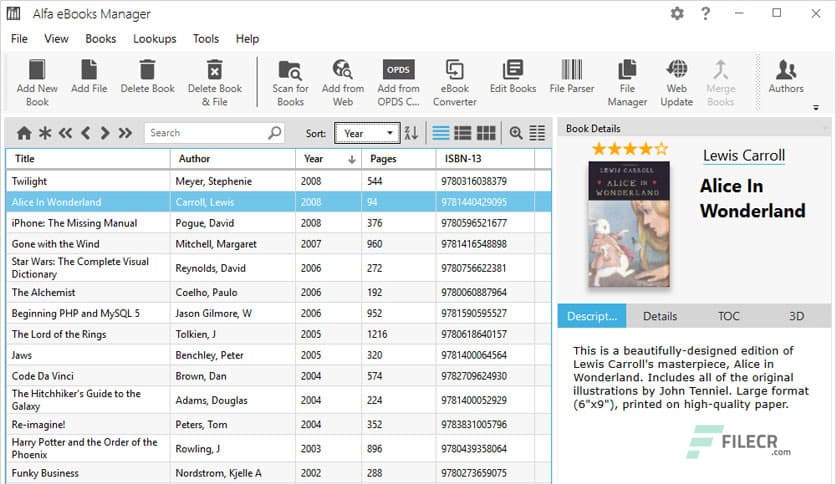The image size is (836, 484).
Task: Select The Alchemist row
Action: tap(278, 292)
